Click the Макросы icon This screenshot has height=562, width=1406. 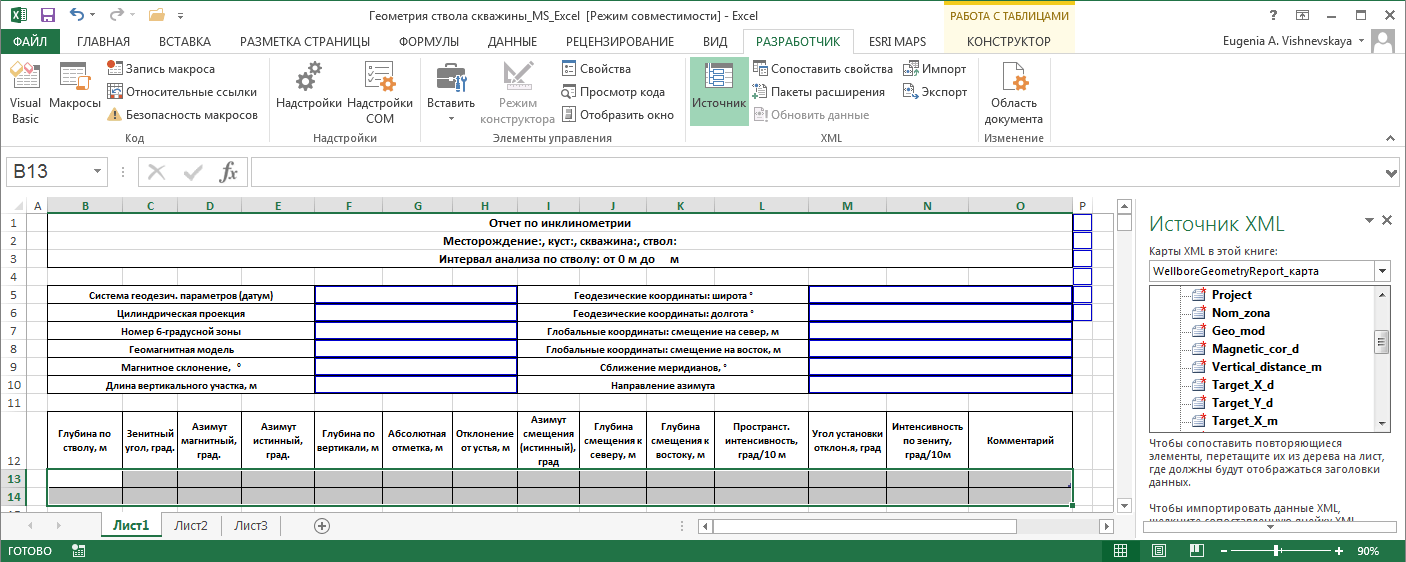[75, 93]
